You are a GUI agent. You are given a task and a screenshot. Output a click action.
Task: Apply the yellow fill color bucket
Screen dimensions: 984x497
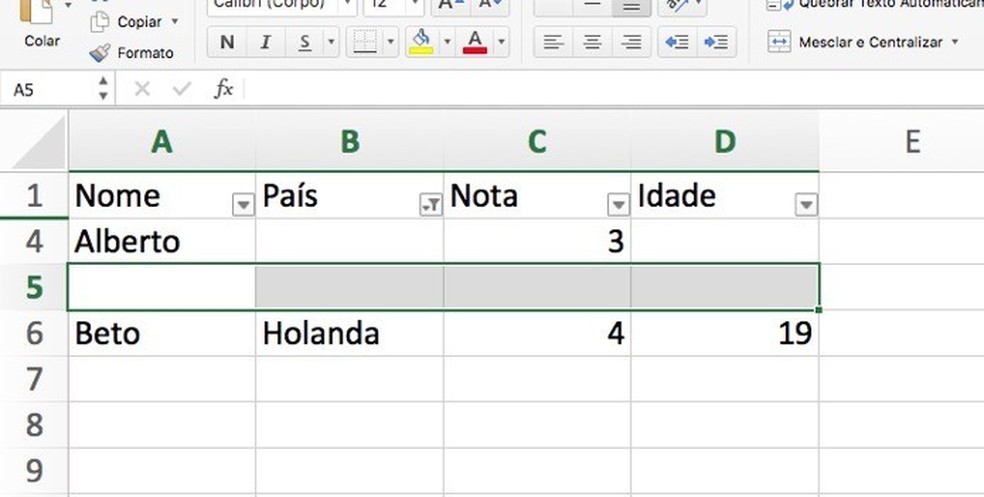tap(421, 42)
